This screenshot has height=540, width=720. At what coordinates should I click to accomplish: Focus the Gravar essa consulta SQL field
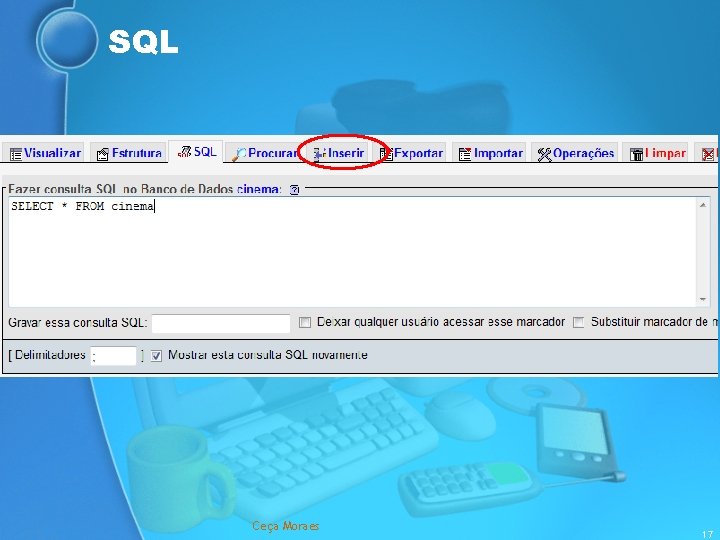pyautogui.click(x=221, y=323)
